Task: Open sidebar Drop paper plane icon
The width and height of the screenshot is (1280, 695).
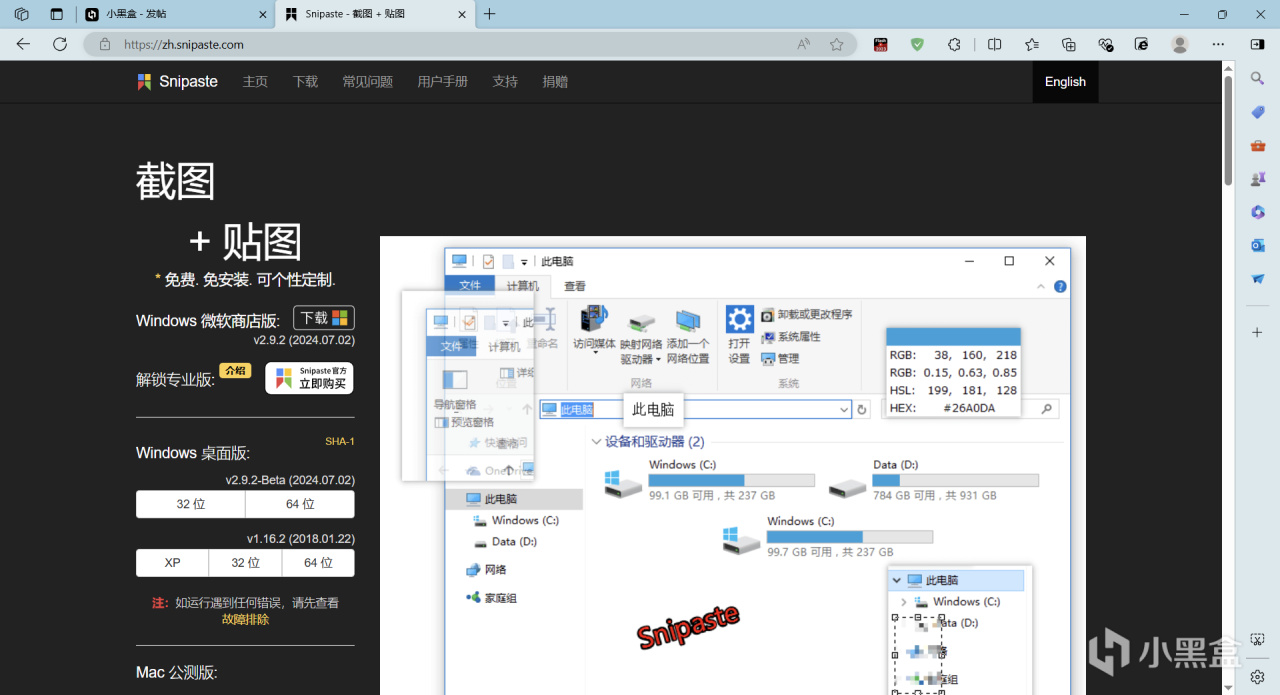Action: click(1258, 279)
